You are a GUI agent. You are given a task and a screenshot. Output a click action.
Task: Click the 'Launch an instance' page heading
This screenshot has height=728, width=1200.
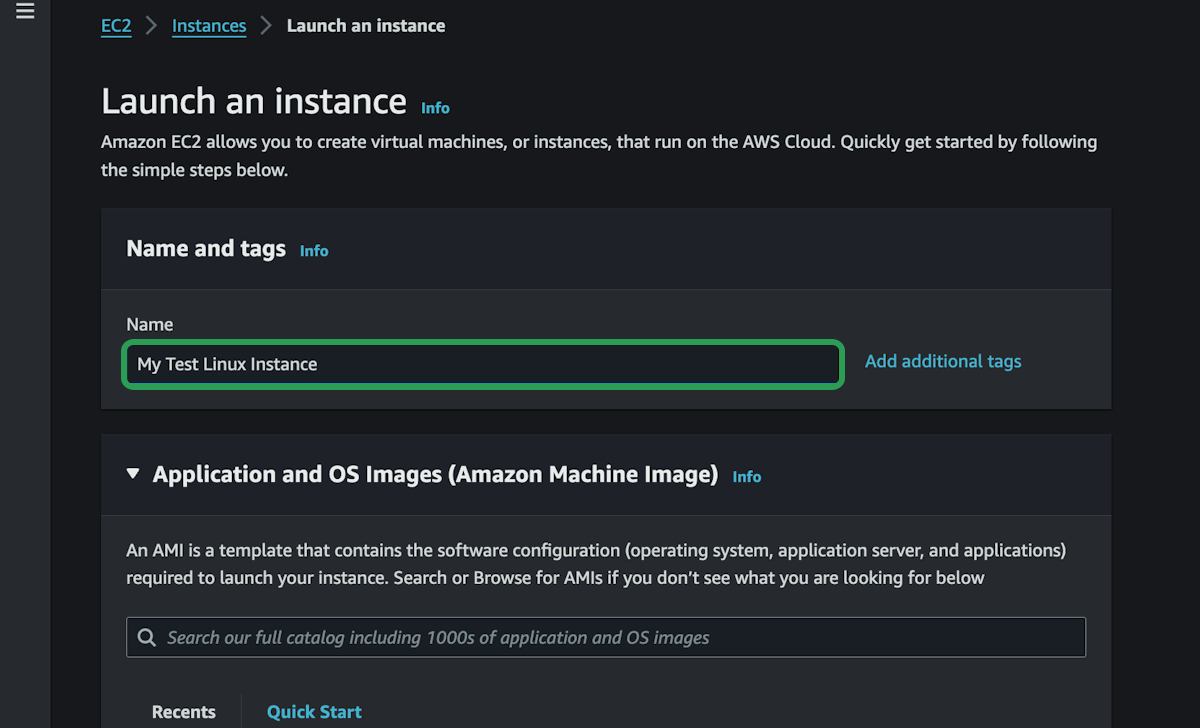[x=254, y=101]
